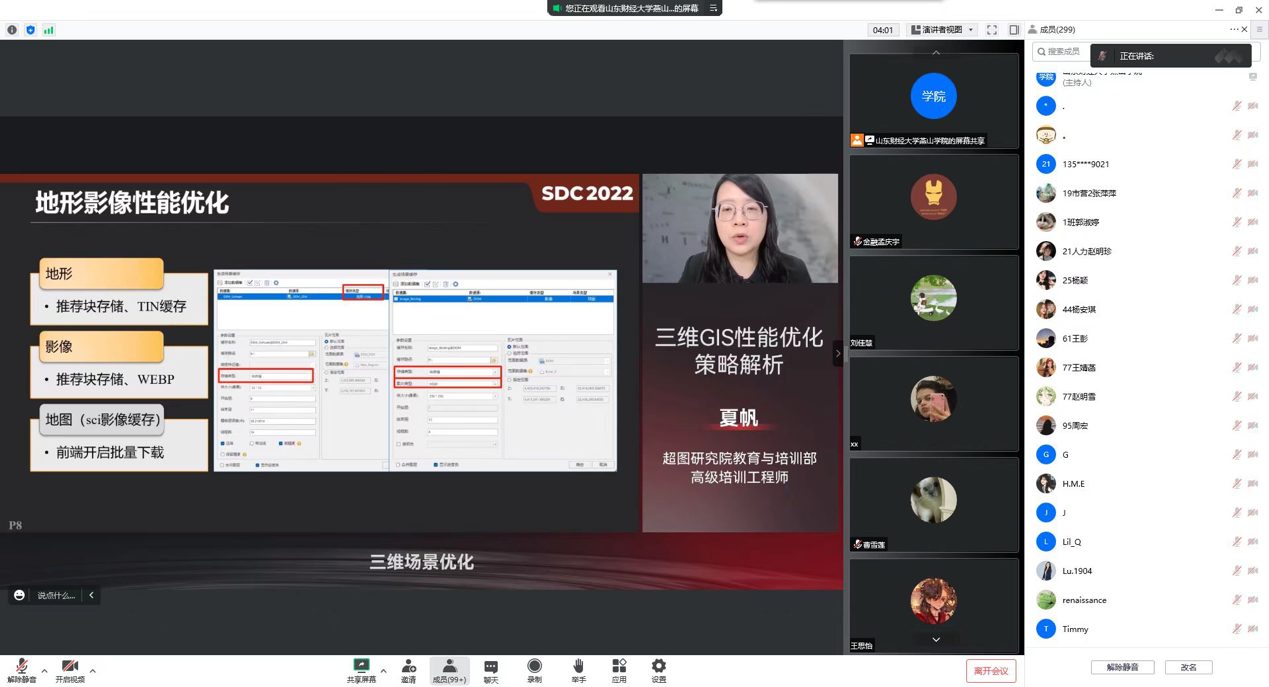Click the 改名 rename button

pyautogui.click(x=1188, y=667)
